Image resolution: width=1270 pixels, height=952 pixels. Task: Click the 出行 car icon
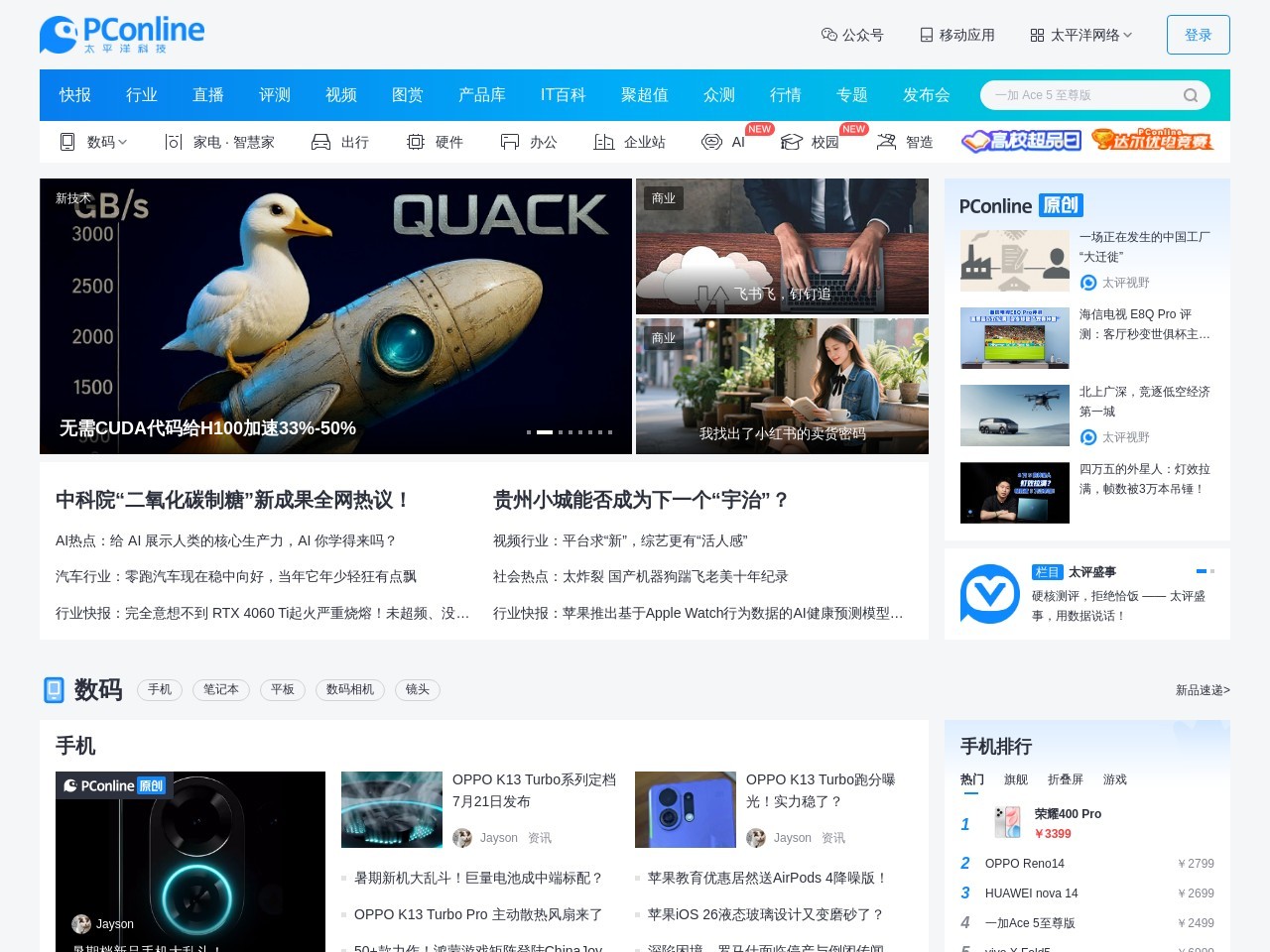(320, 142)
